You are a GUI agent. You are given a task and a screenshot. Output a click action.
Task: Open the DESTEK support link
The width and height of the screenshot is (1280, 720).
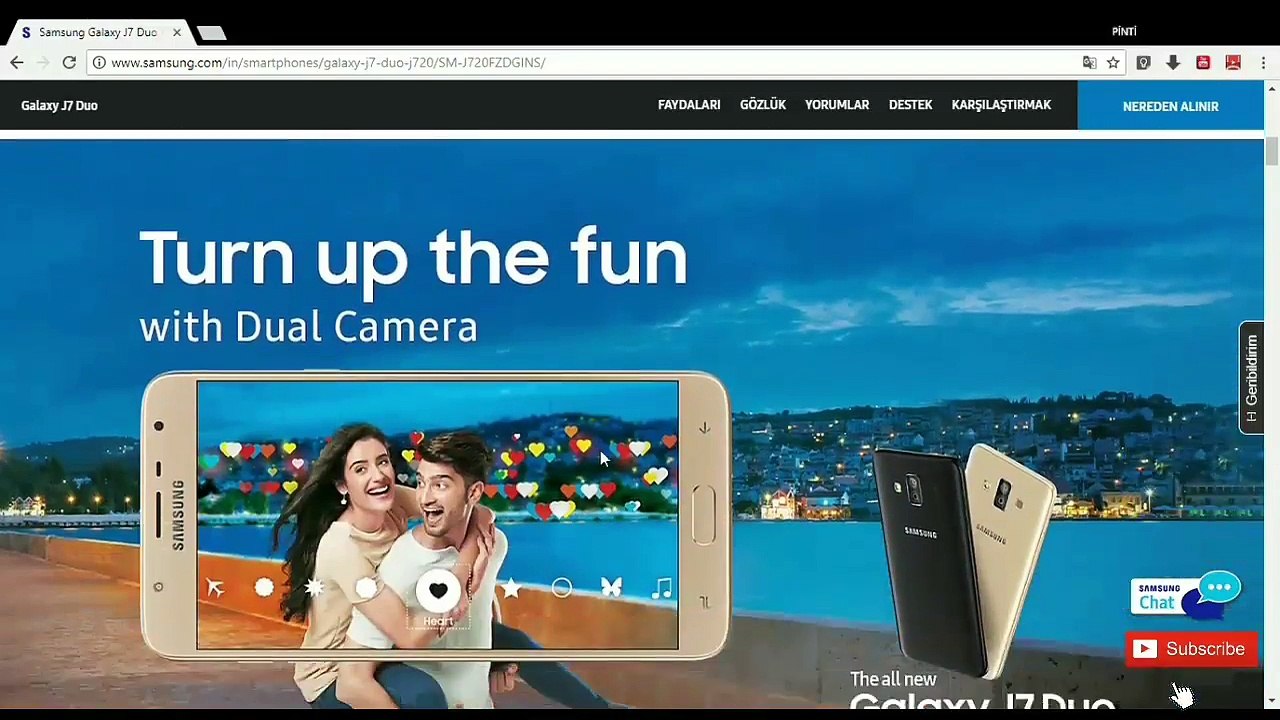pyautogui.click(x=910, y=105)
